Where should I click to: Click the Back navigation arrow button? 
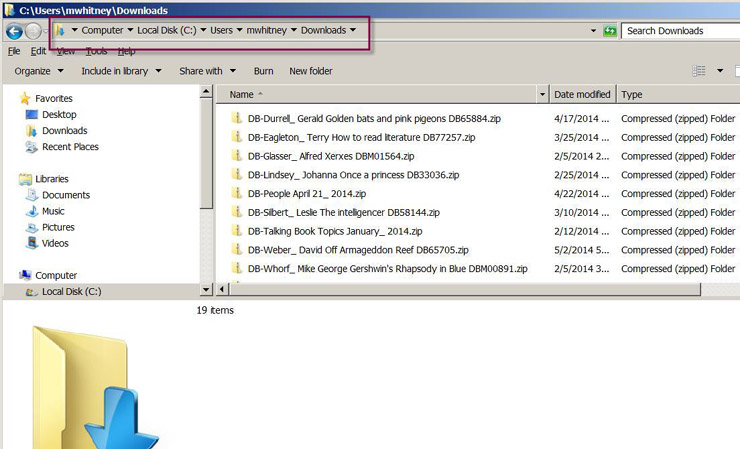point(14,31)
